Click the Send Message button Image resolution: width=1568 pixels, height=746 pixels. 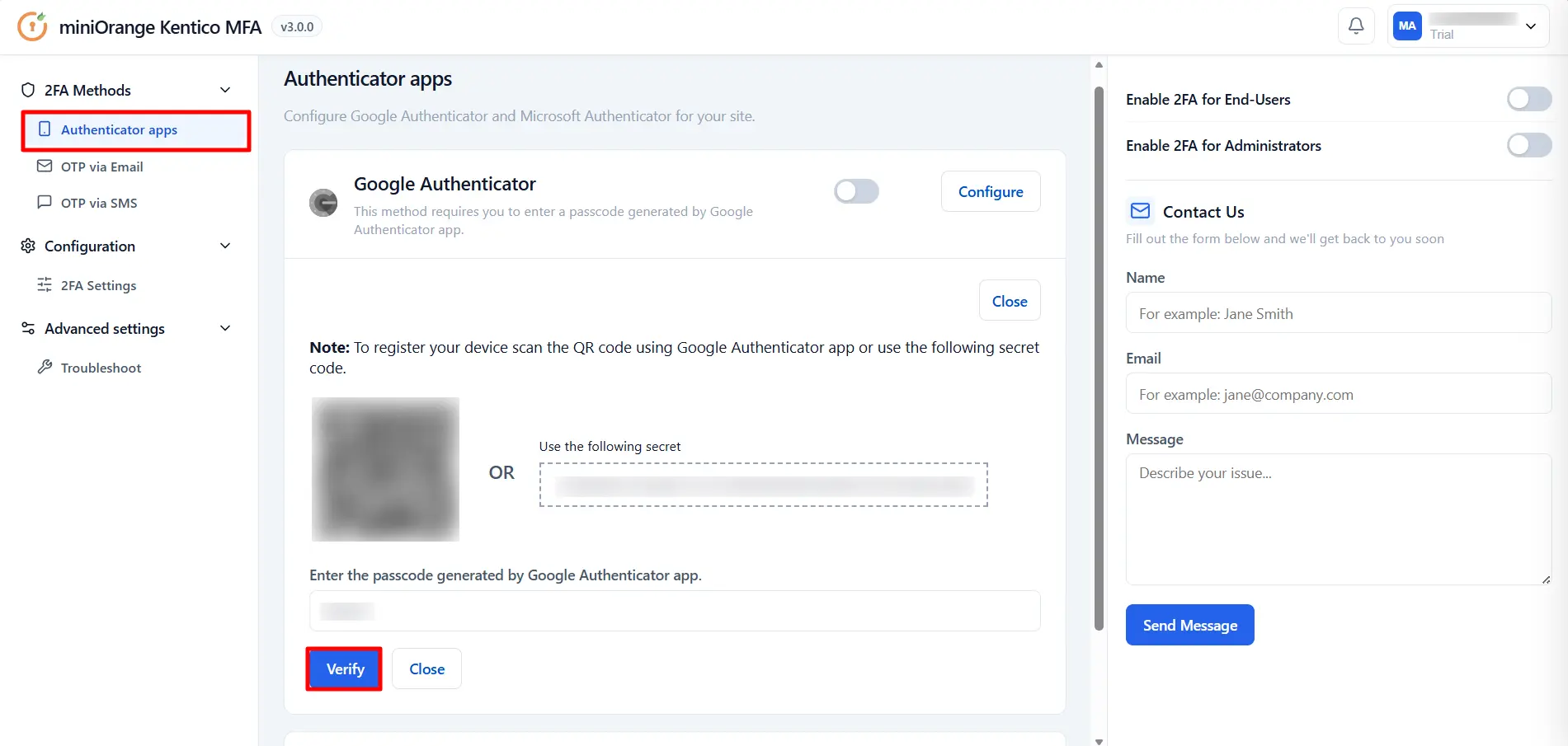(x=1189, y=625)
